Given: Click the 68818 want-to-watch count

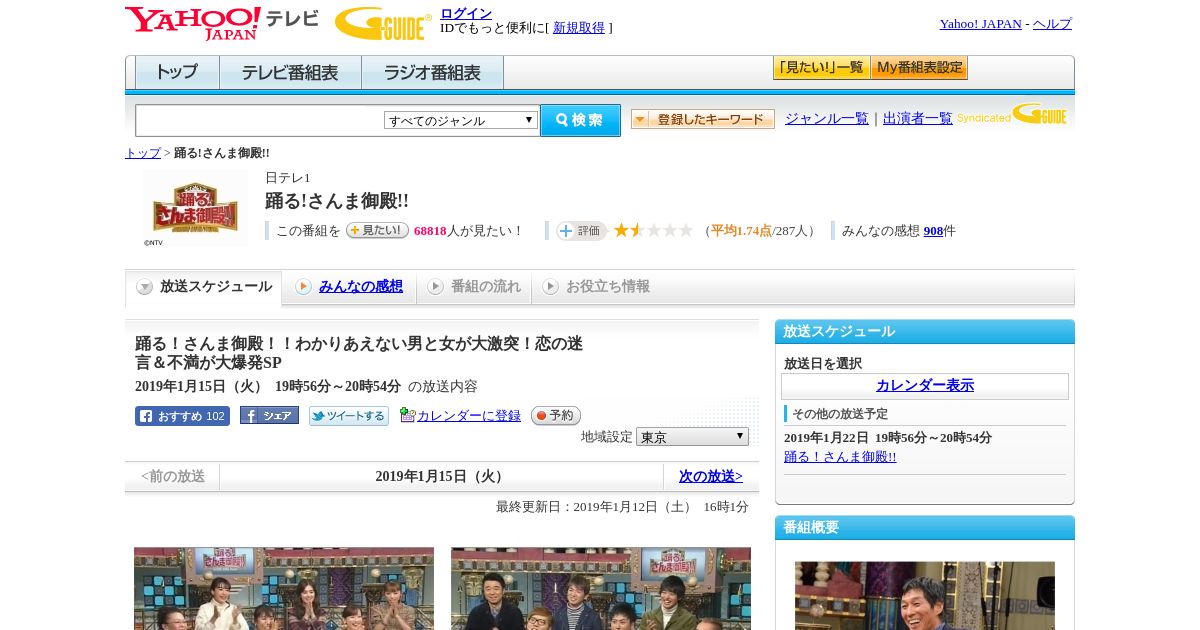Looking at the screenshot, I should pyautogui.click(x=430, y=231).
